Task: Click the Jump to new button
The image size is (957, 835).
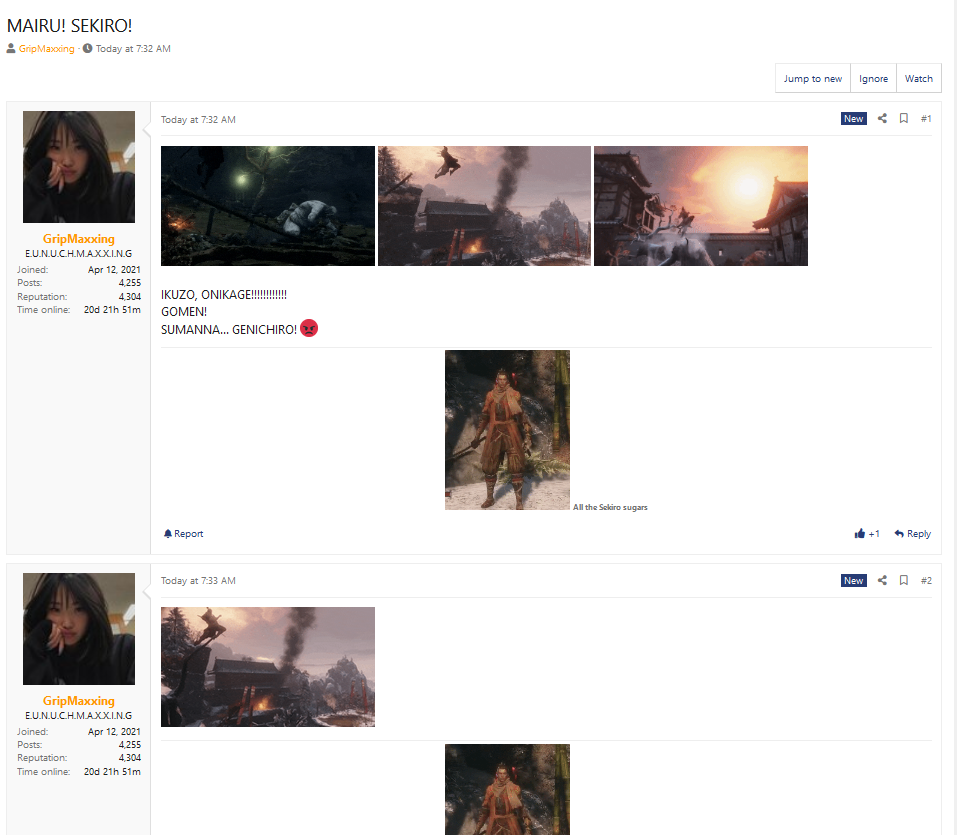Action: tap(812, 77)
